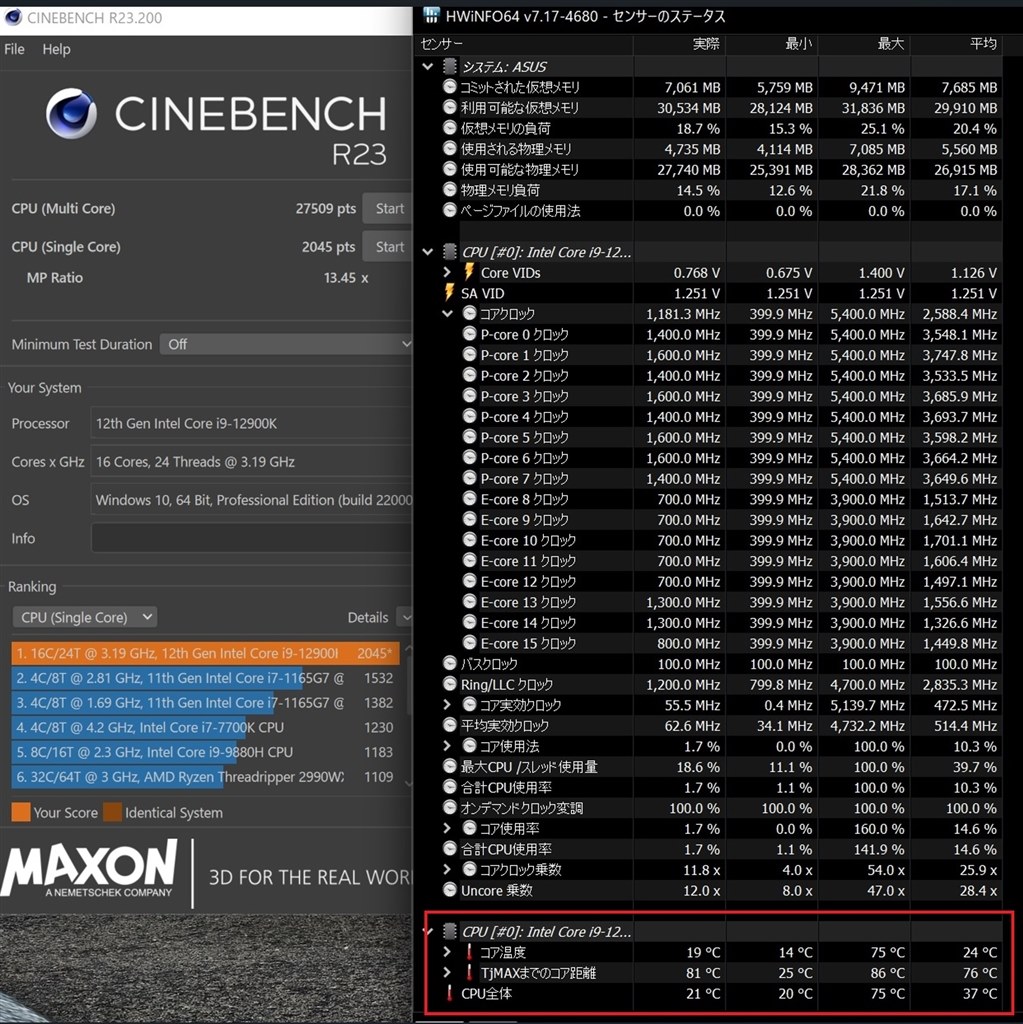Screen dimensions: 1023x1024
Task: Open the ranking Details dropdown
Action: 405,617
